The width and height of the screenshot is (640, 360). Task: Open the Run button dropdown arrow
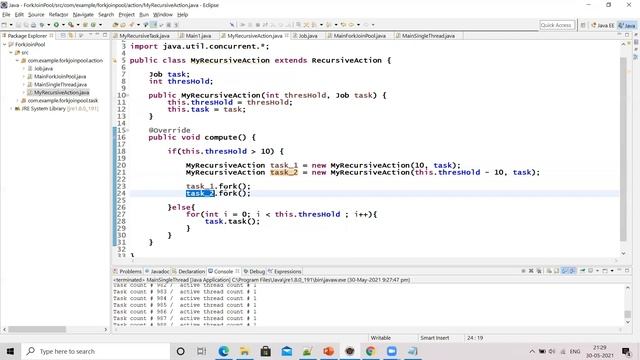pos(63,25)
